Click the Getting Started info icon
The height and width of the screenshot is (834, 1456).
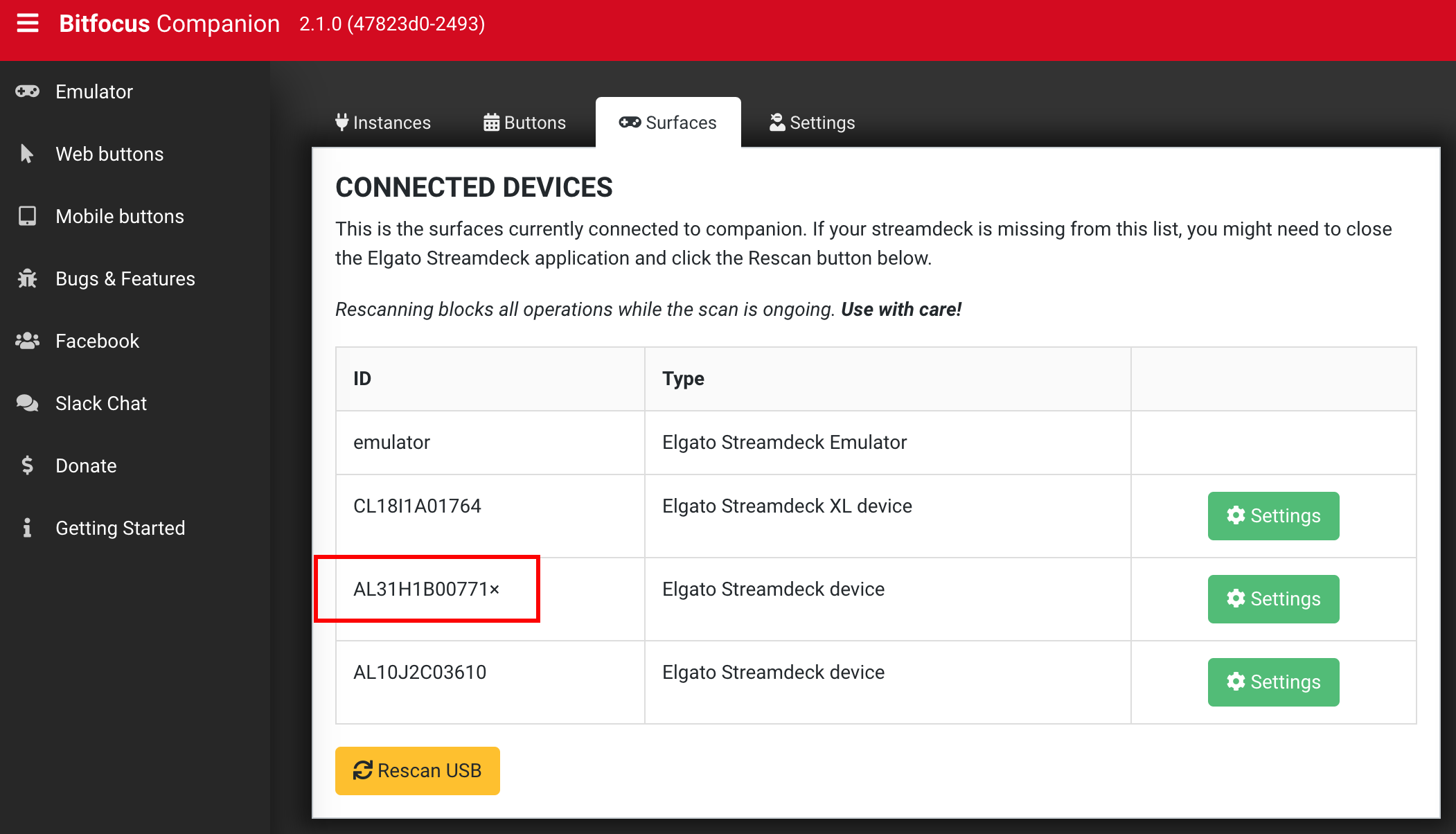pos(27,528)
